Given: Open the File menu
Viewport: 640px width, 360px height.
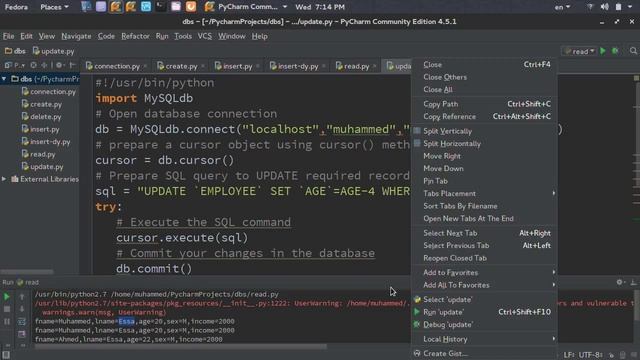Looking at the screenshot, I should click(x=8, y=36).
